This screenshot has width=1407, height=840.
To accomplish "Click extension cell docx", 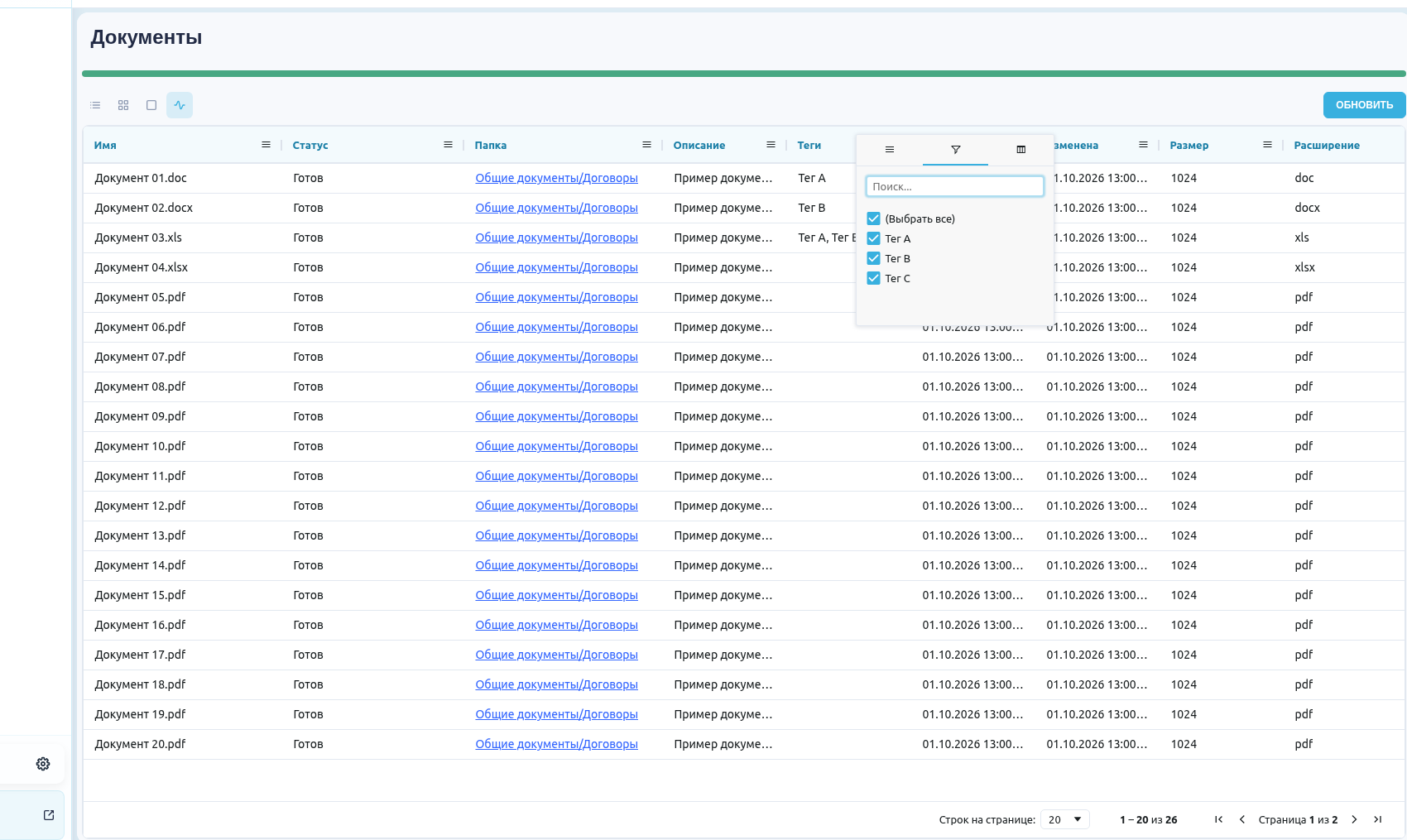I will pyautogui.click(x=1307, y=208).
